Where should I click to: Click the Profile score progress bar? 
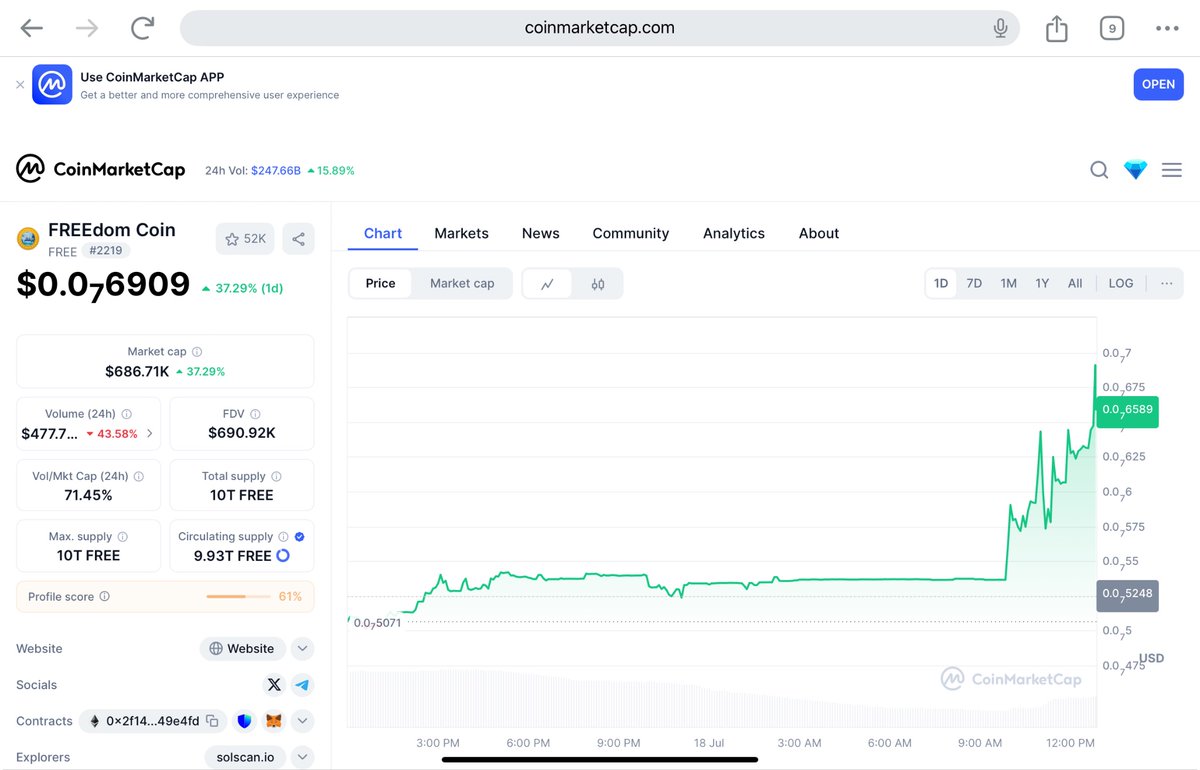coord(238,597)
